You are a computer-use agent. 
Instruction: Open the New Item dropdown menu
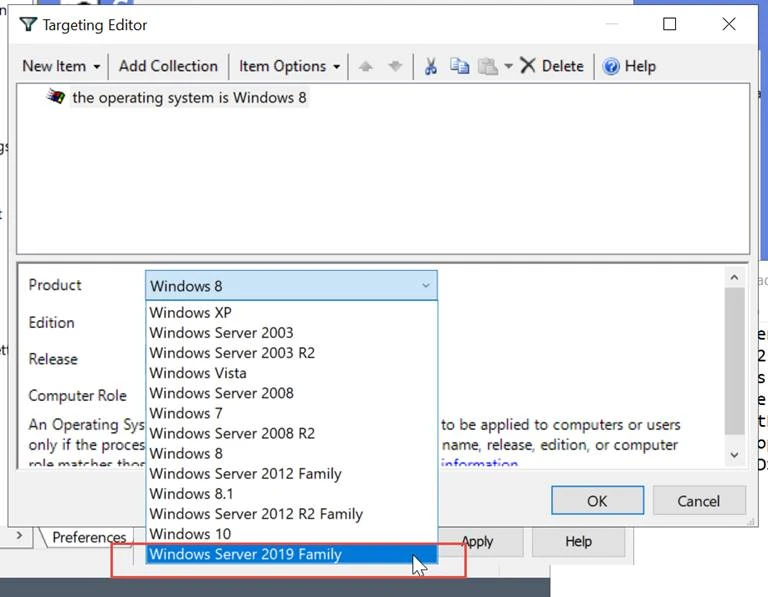coord(61,66)
